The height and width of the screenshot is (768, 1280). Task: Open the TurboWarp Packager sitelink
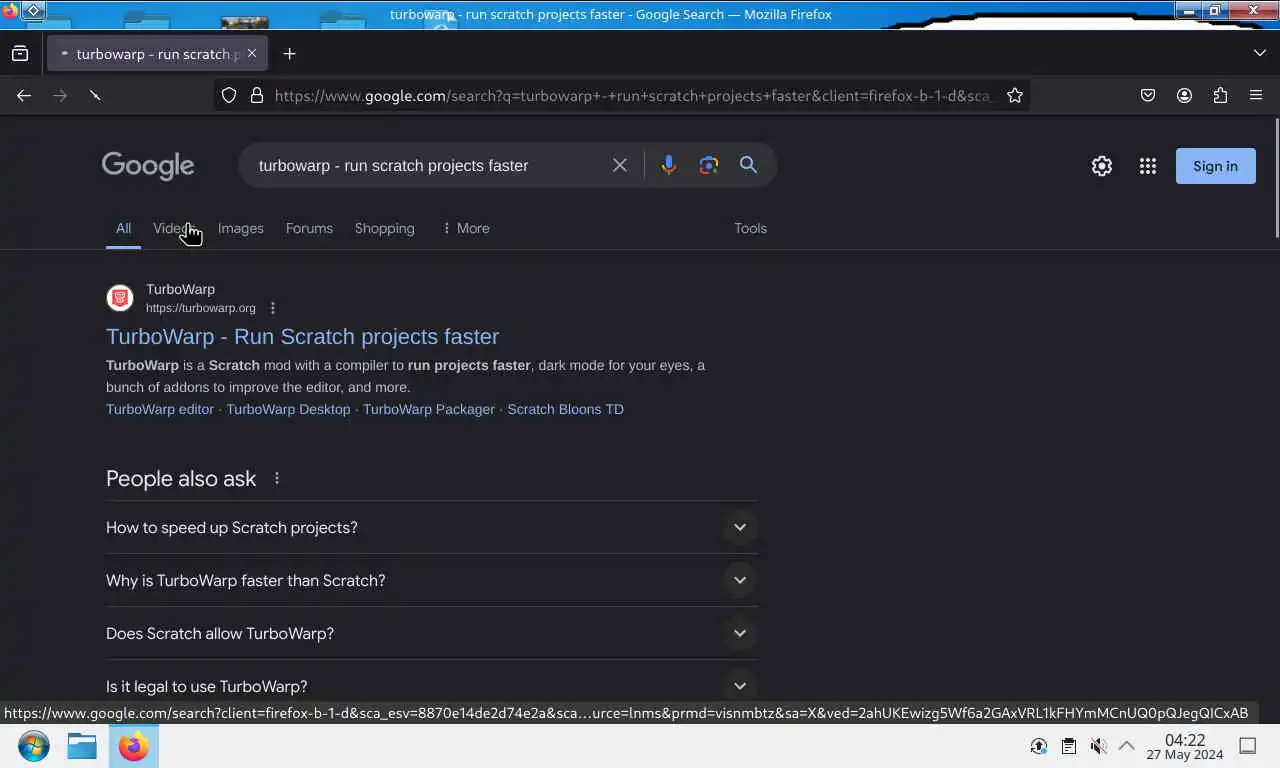tap(429, 409)
